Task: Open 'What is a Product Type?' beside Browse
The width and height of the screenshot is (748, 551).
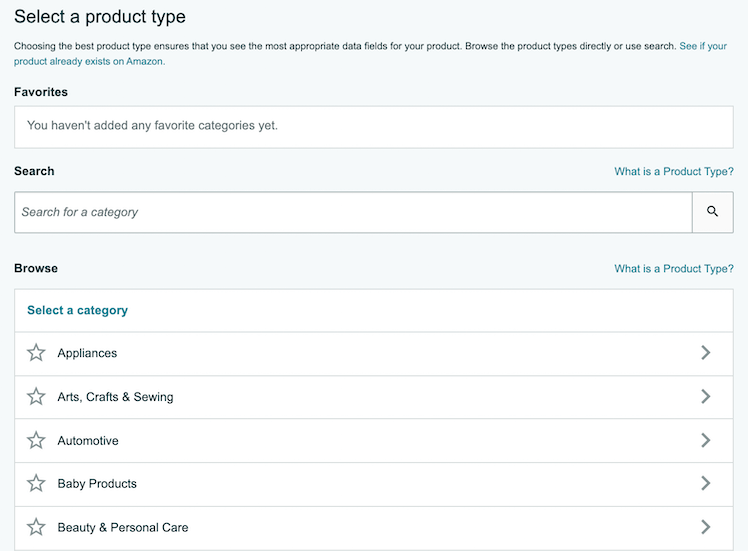Action: (673, 269)
